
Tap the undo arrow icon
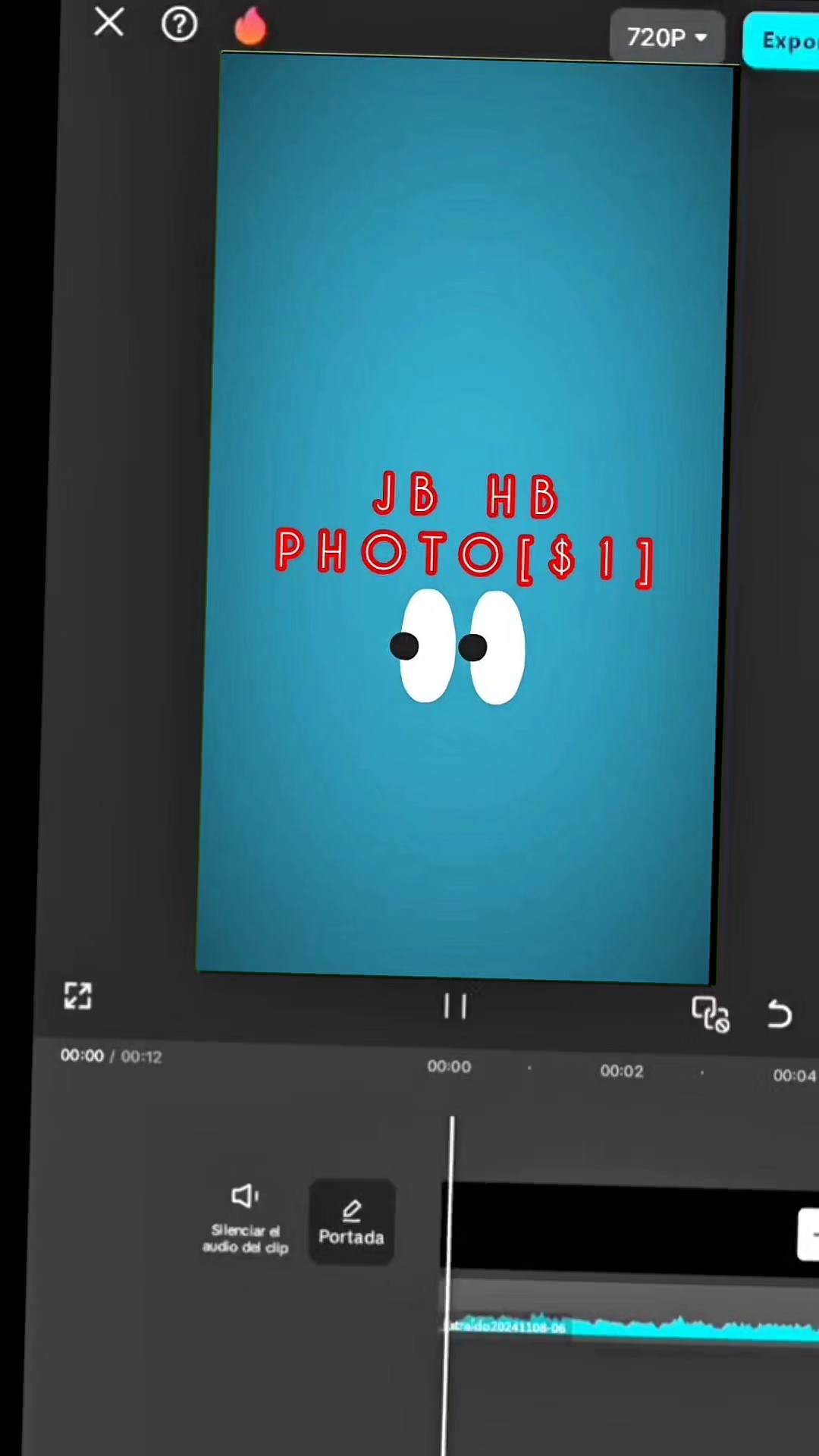coord(779,1014)
